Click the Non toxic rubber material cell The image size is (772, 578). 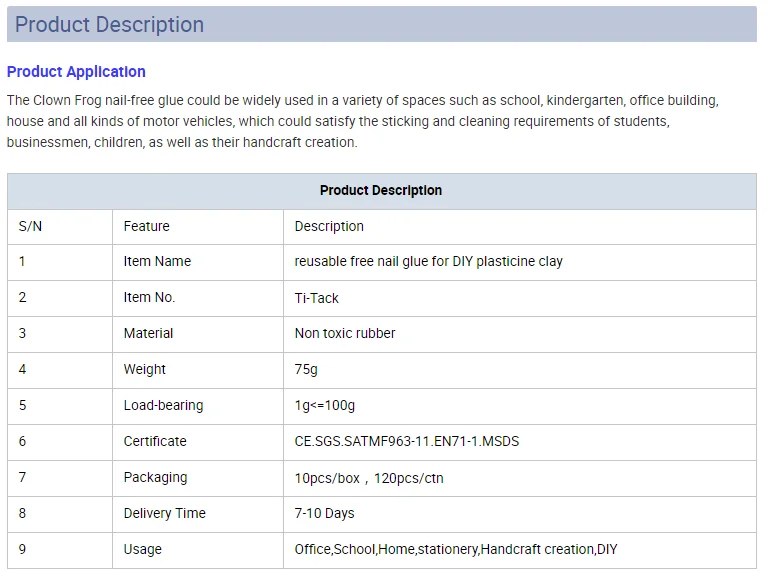[x=520, y=334]
